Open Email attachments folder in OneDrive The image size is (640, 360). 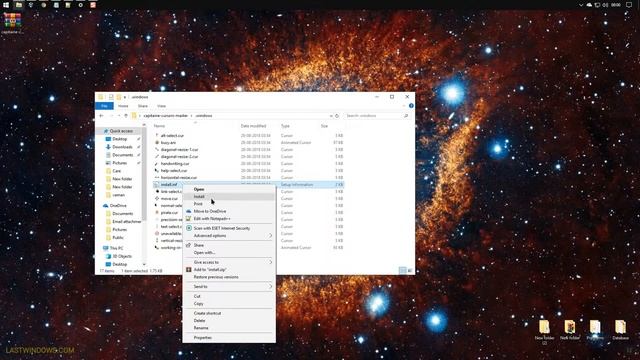click(x=126, y=222)
